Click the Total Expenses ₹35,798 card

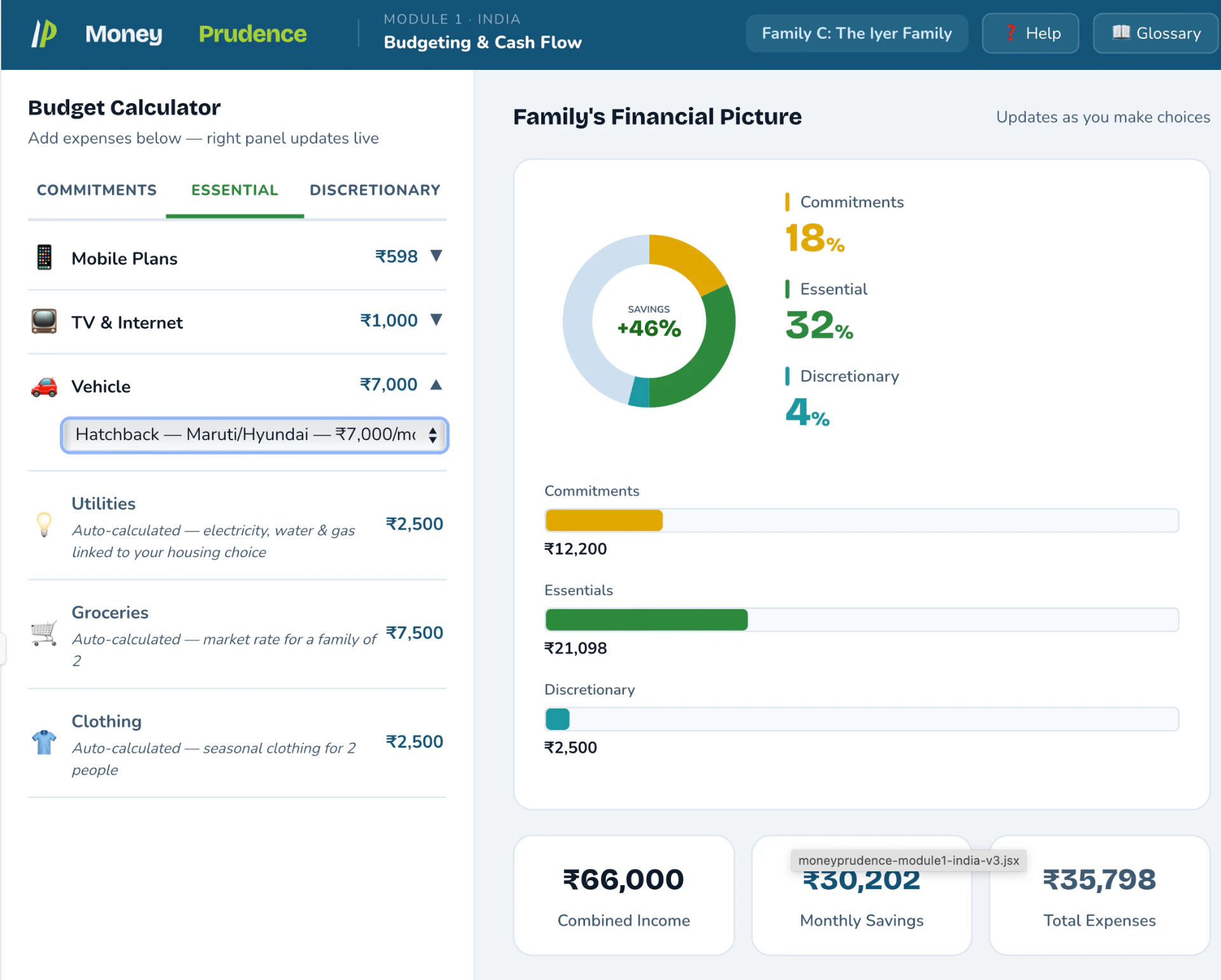tap(1100, 895)
